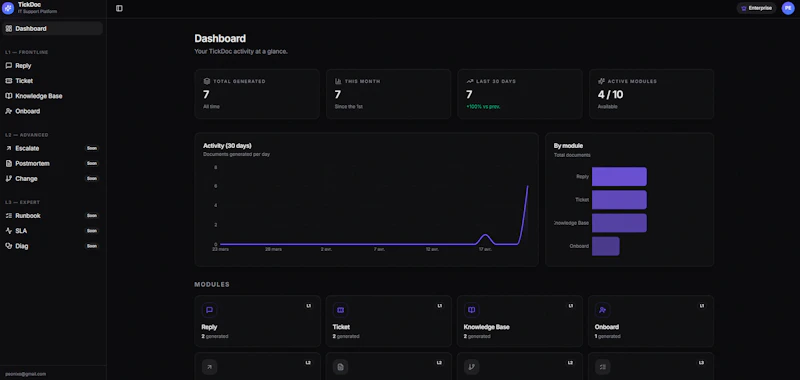The height and width of the screenshot is (380, 800).
Task: Open Dashboard in the sidebar
Action: (x=53, y=29)
